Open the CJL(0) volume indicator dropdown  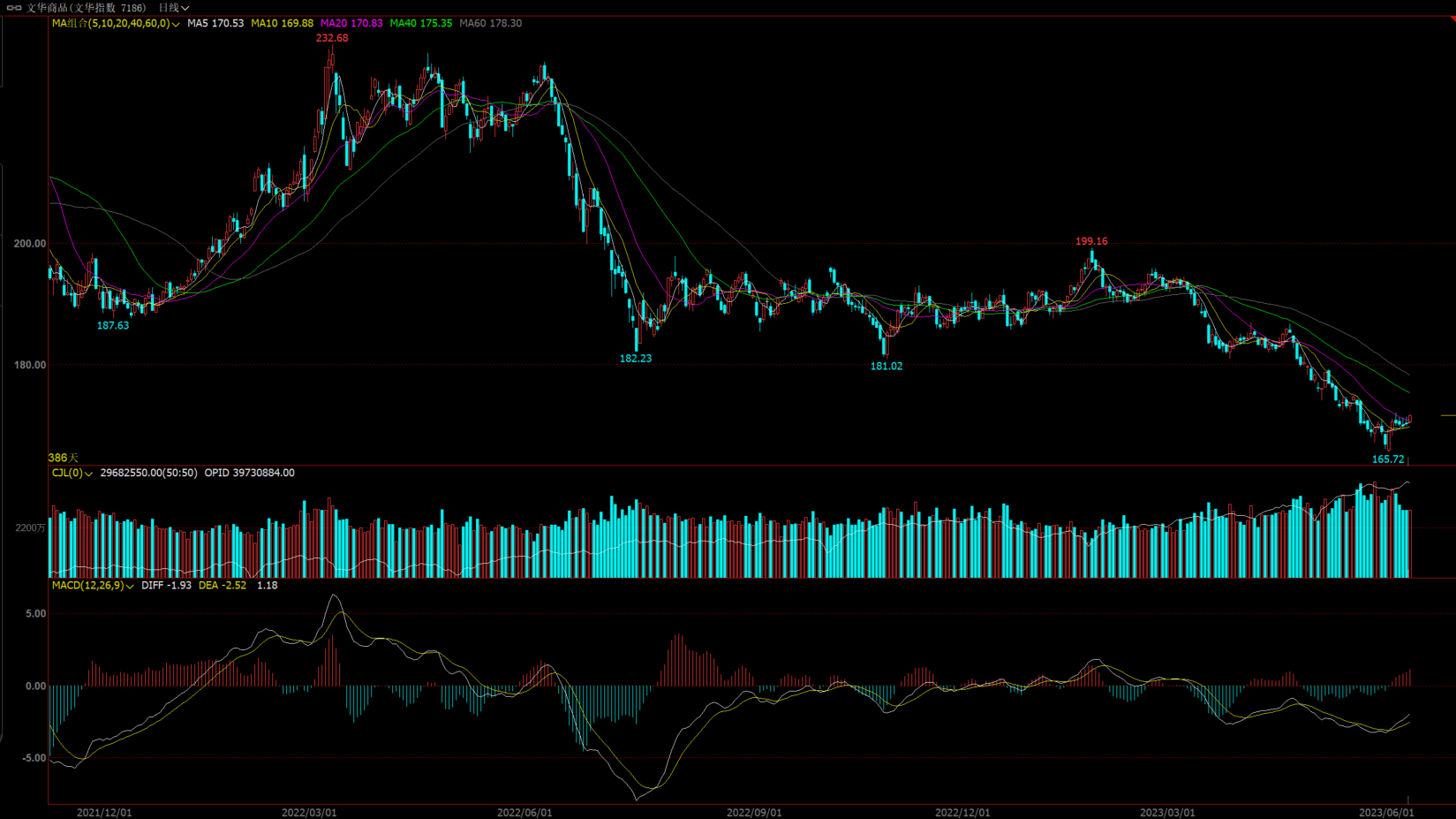72,474
